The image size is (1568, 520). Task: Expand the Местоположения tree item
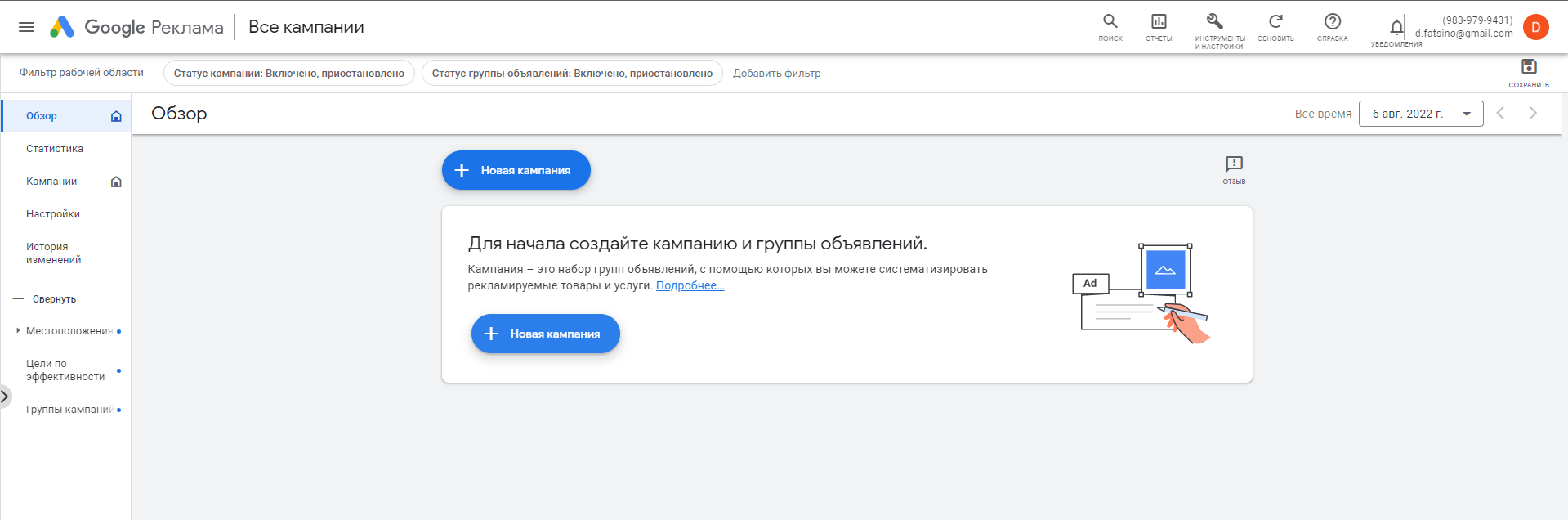pyautogui.click(x=18, y=331)
